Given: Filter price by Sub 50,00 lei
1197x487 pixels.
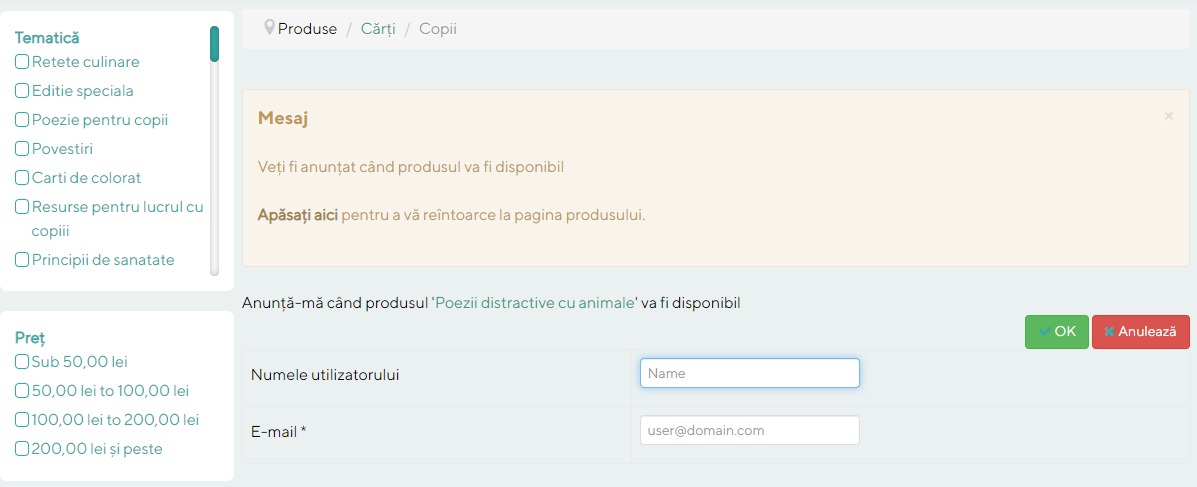Looking at the screenshot, I should pos(22,361).
